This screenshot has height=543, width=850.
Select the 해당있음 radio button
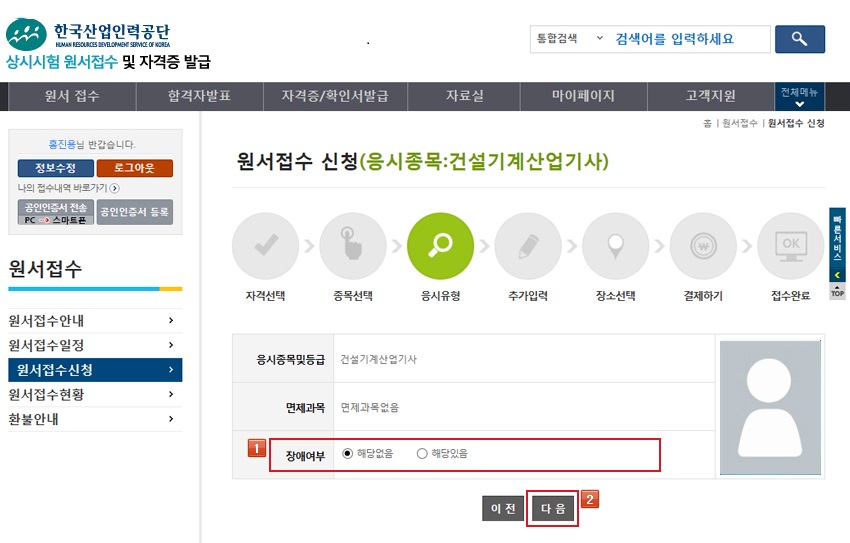tap(422, 453)
